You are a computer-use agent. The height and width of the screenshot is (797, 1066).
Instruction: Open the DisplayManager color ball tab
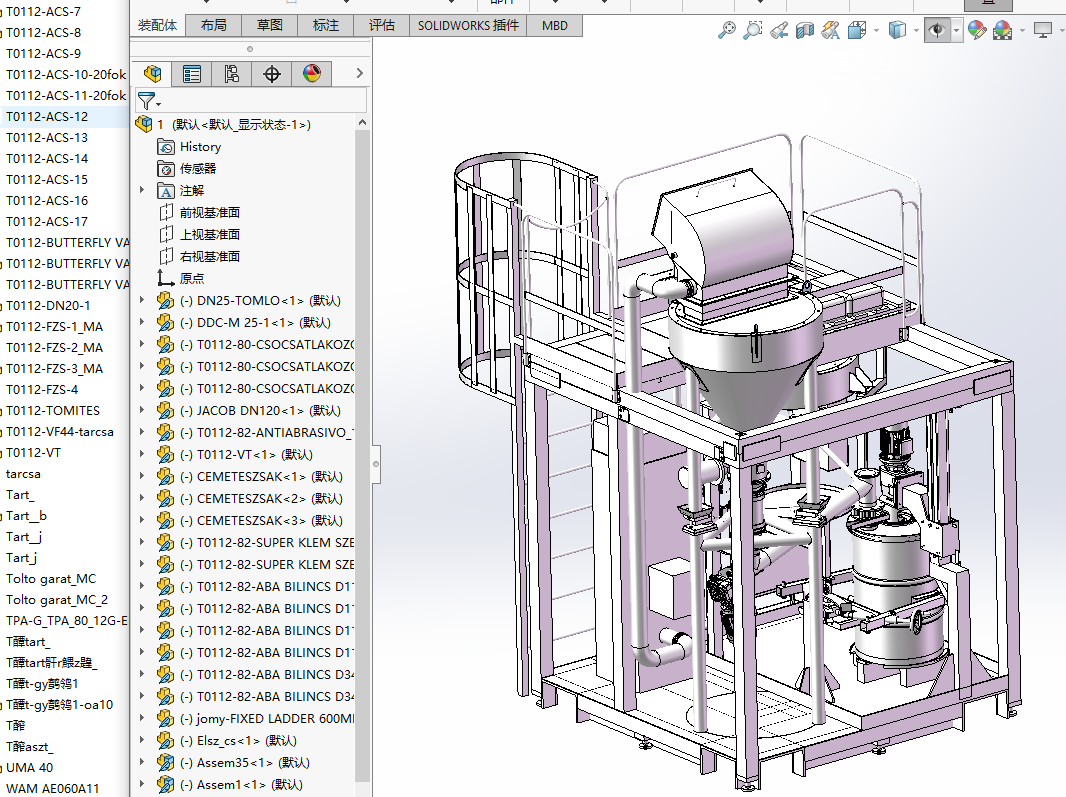(x=311, y=73)
